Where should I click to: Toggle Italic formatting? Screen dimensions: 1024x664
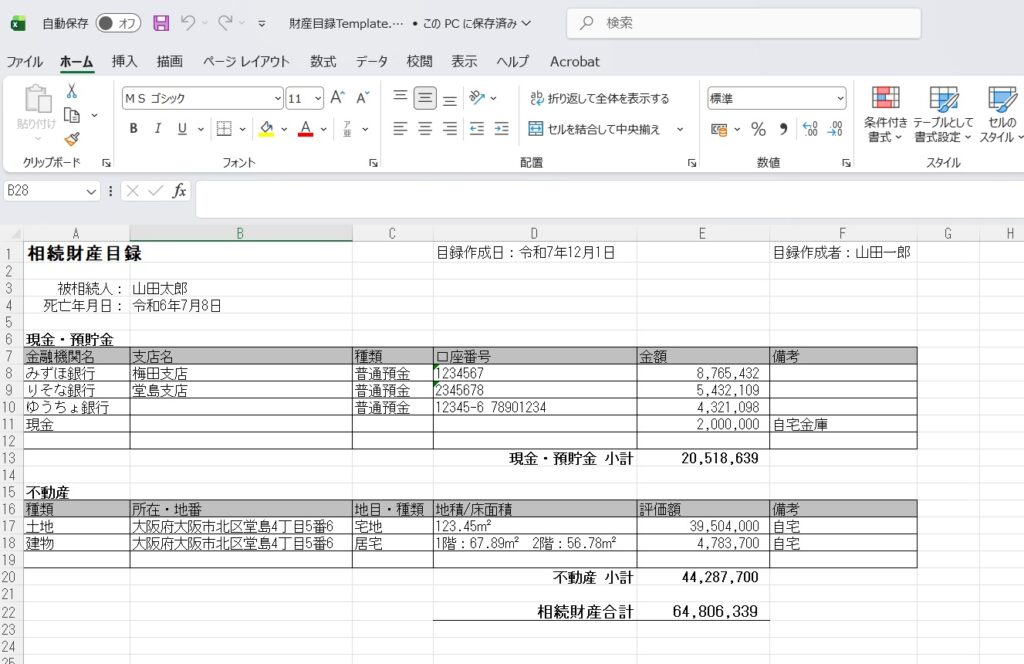pos(157,129)
